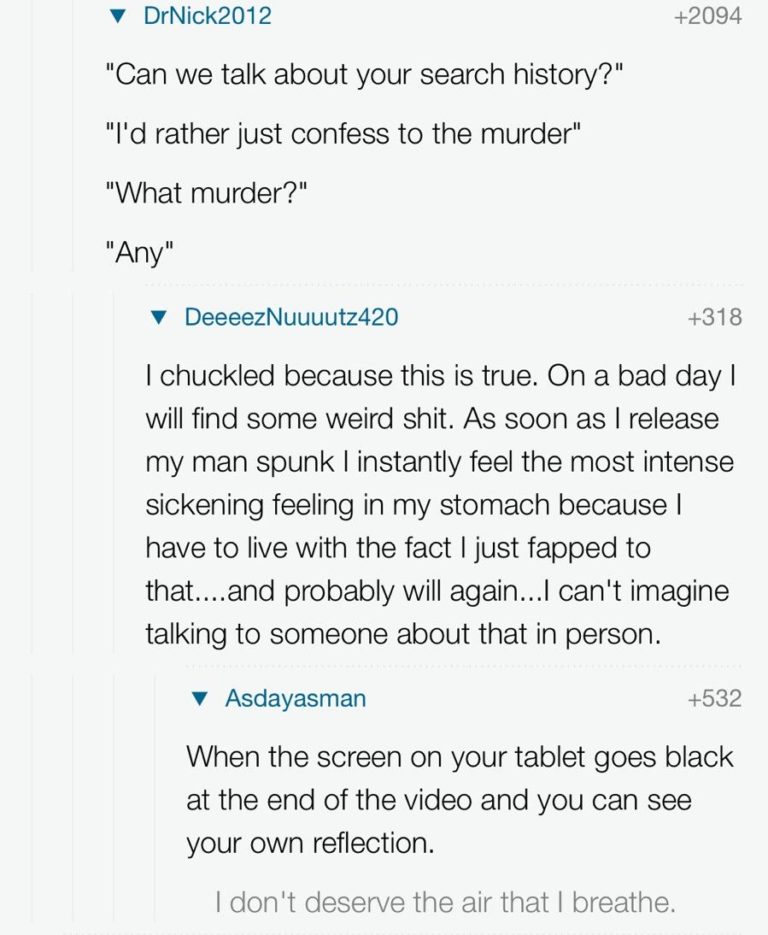Click the "I'd rather just confess" line
768x935 pixels.
click(x=344, y=134)
